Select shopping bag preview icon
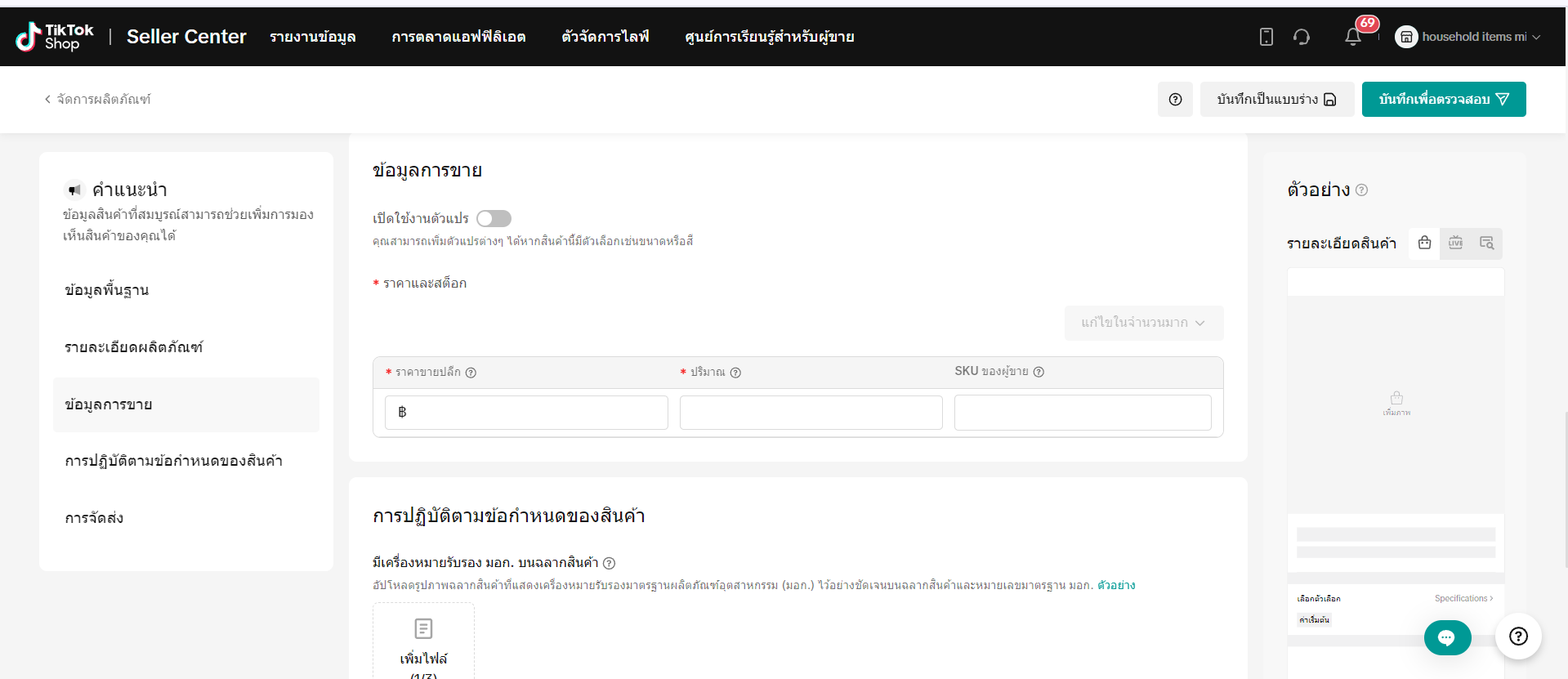Screen dimensions: 1568x679 [x=1424, y=243]
